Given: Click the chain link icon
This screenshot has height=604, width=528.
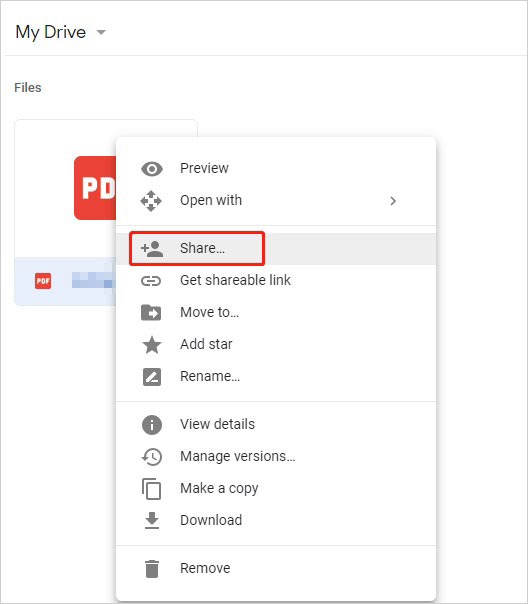Looking at the screenshot, I should coord(151,281).
